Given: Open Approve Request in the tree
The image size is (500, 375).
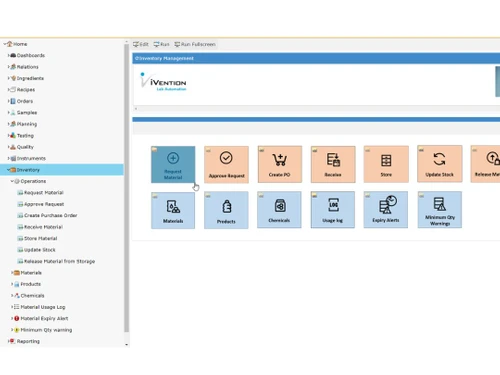Looking at the screenshot, I should tap(44, 204).
